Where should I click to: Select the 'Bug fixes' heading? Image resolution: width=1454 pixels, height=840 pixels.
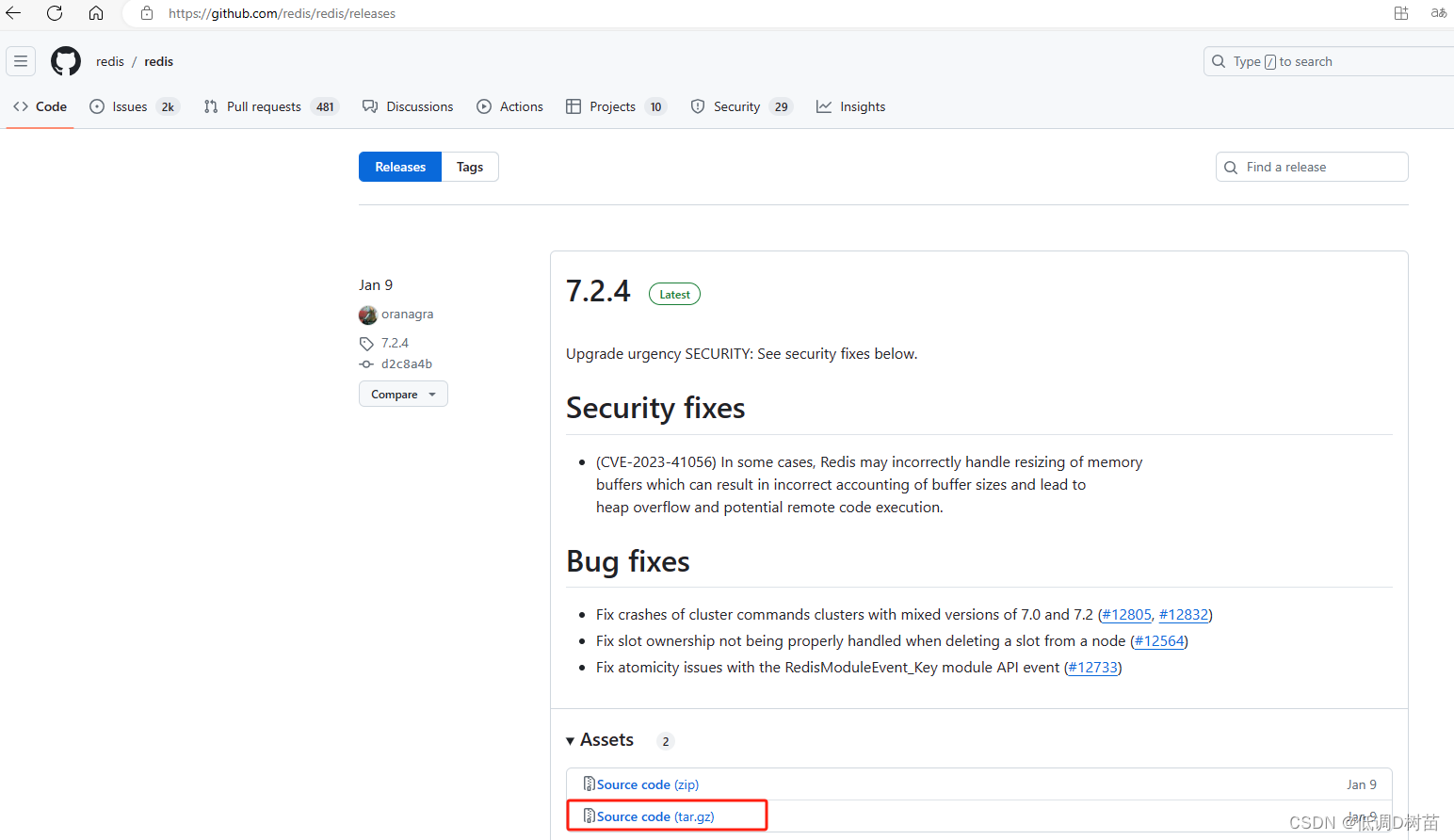[x=628, y=561]
